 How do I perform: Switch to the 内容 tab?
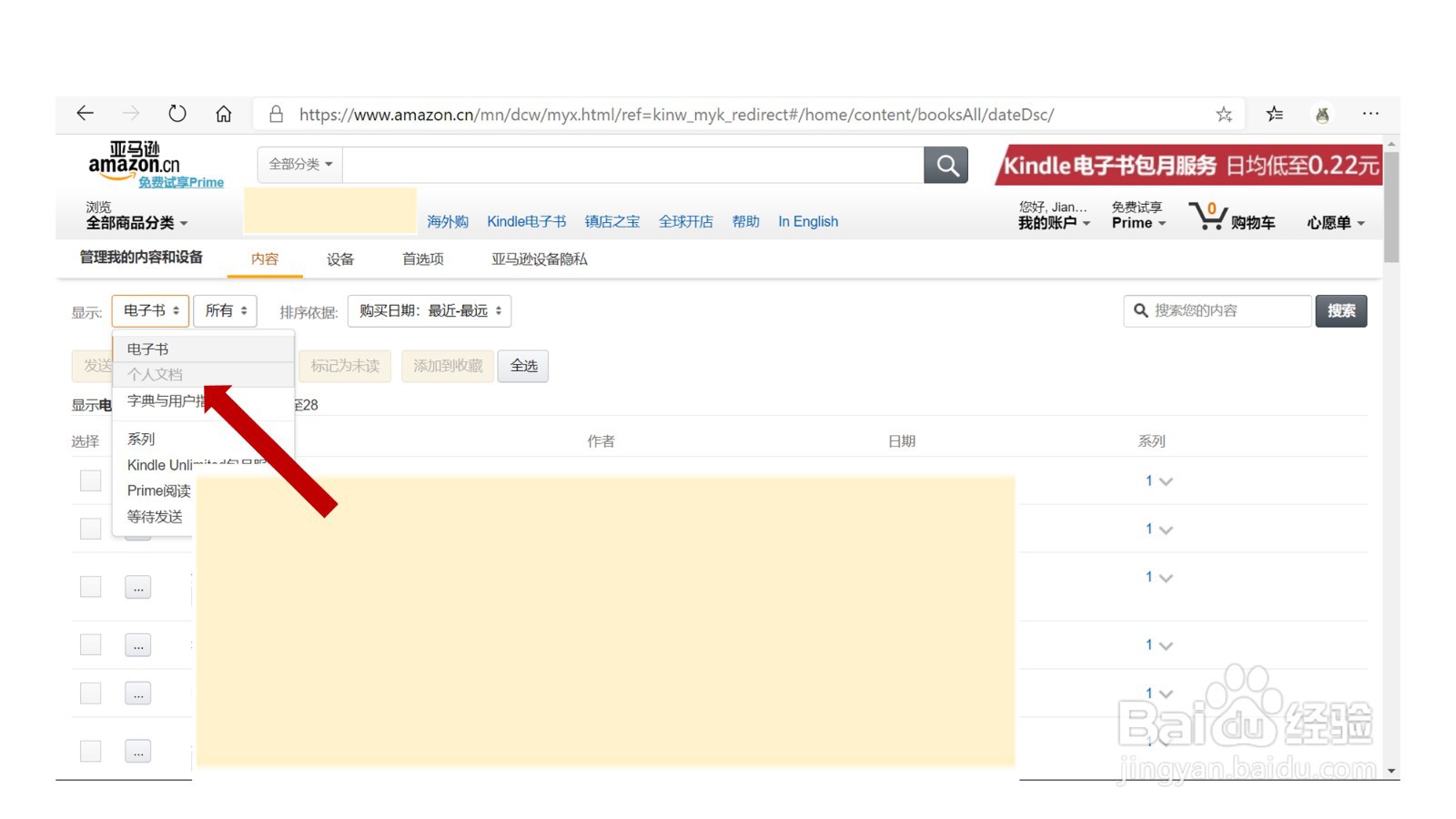(265, 259)
